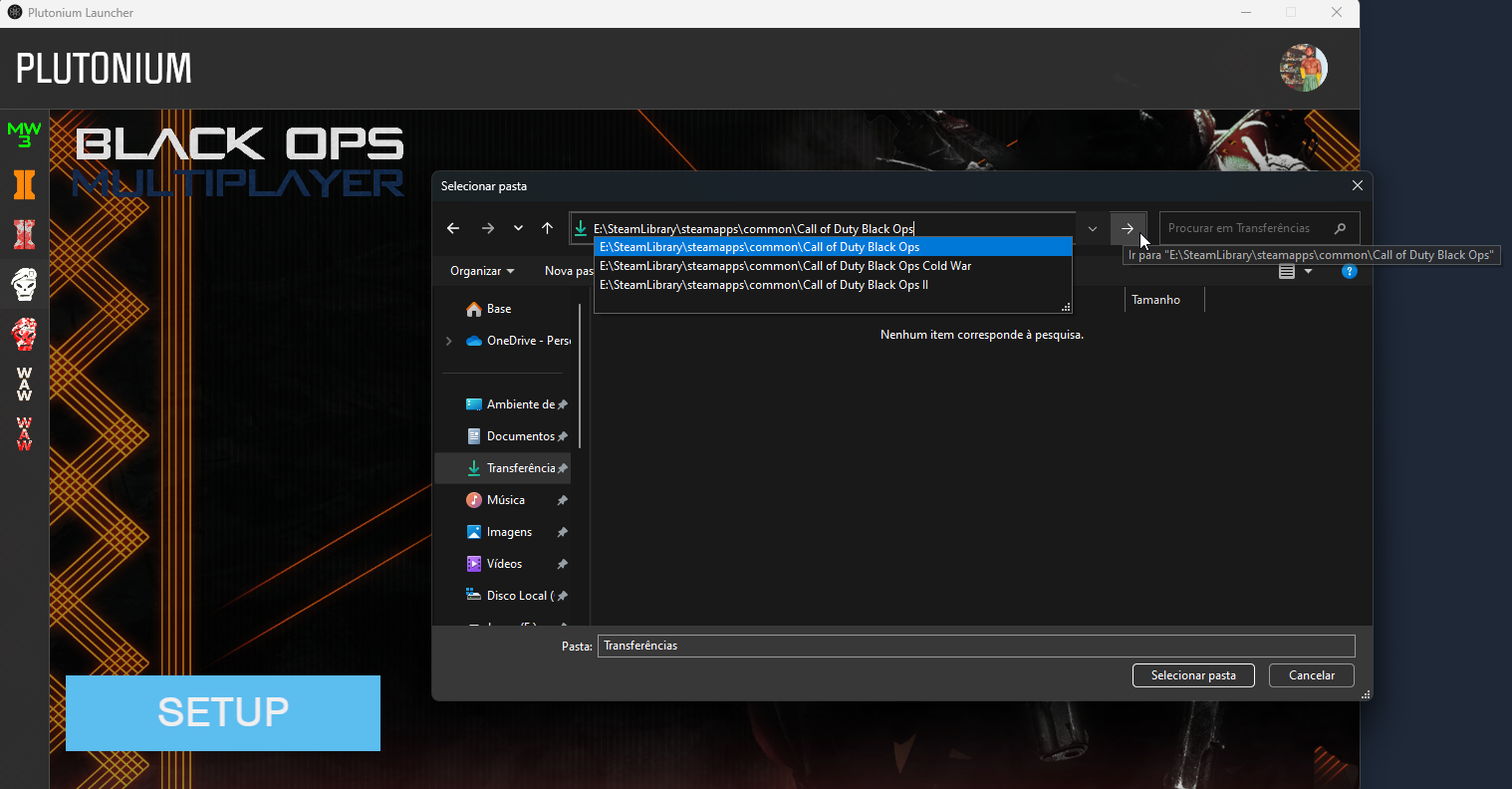The width and height of the screenshot is (1512, 789).
Task: Select the red skull Black Ops zombies icon
Action: 24,334
